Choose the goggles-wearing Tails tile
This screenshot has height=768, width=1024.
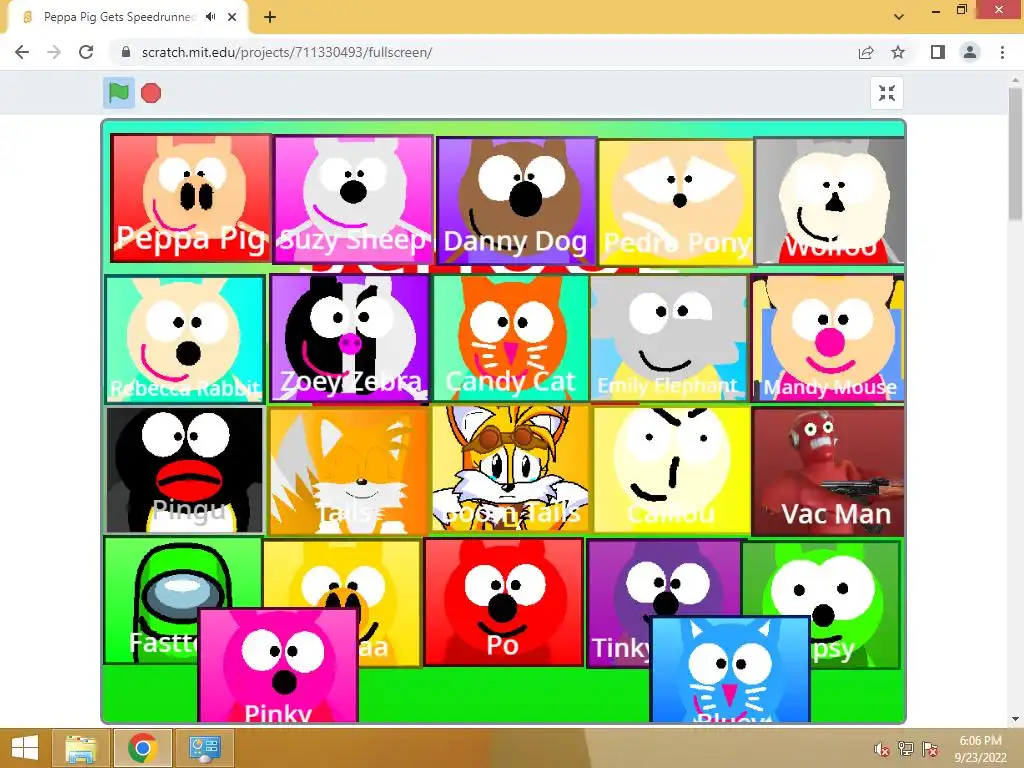[510, 469]
